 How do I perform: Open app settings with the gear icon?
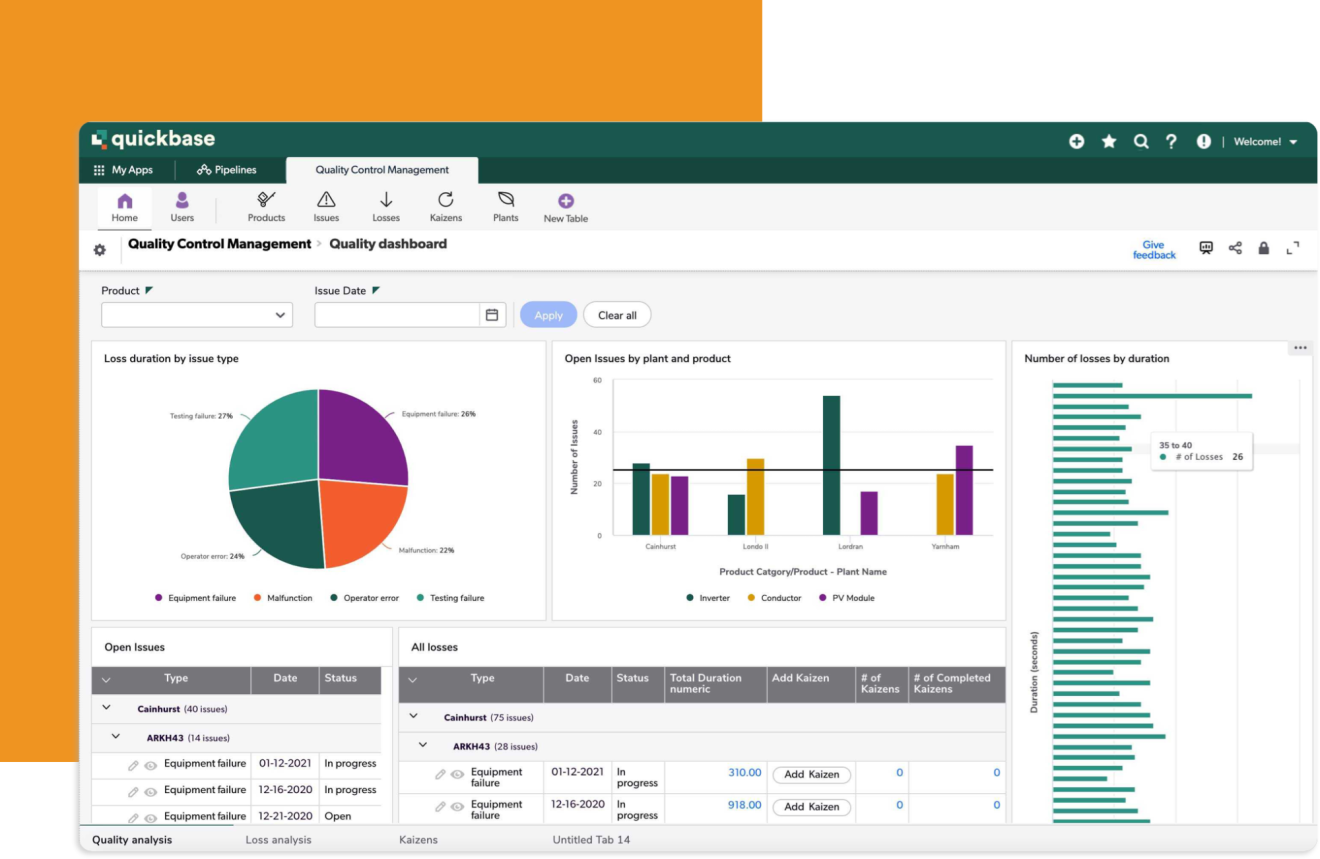[99, 249]
